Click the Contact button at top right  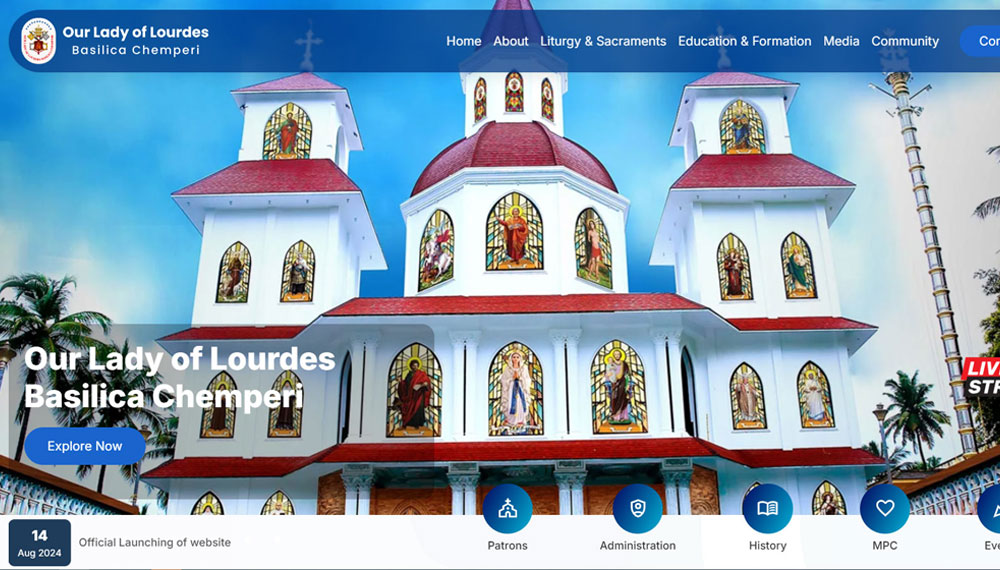[982, 41]
